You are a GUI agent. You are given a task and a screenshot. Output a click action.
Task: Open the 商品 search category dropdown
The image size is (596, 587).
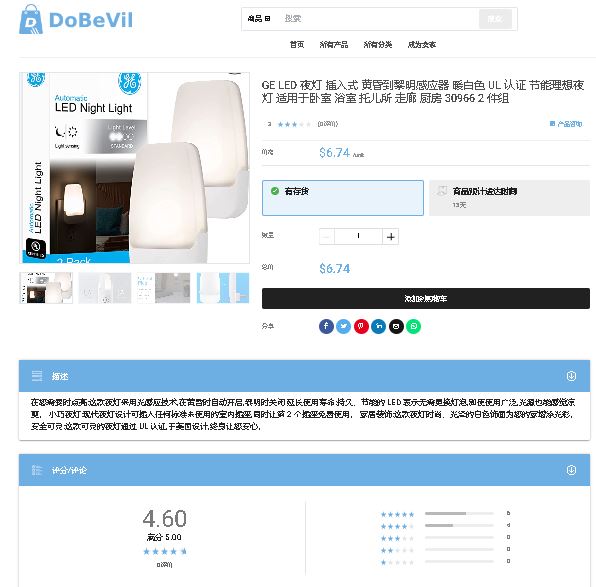pyautogui.click(x=259, y=19)
